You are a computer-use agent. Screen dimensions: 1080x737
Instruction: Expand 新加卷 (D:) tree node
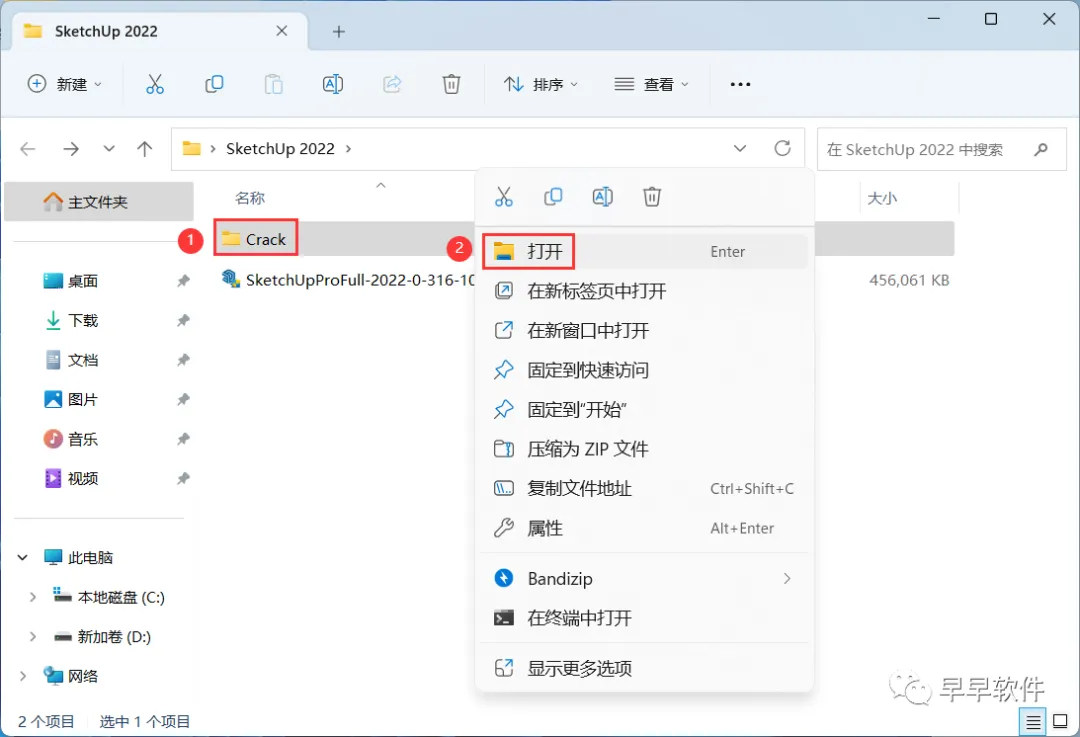click(32, 636)
